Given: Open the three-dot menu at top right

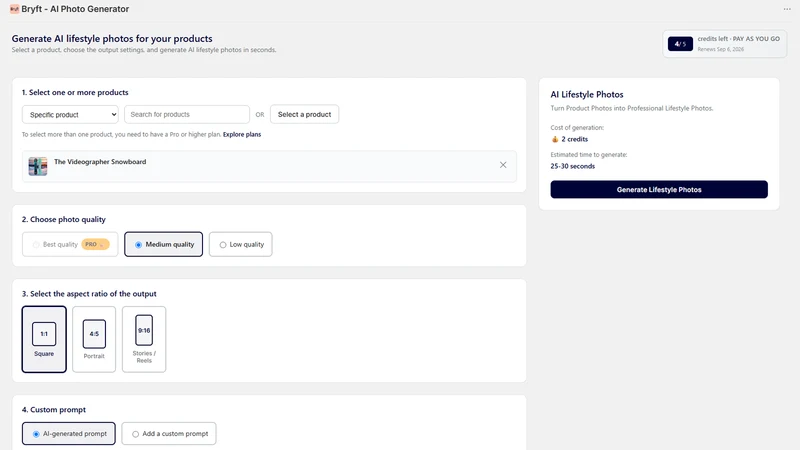Looking at the screenshot, I should [787, 9].
